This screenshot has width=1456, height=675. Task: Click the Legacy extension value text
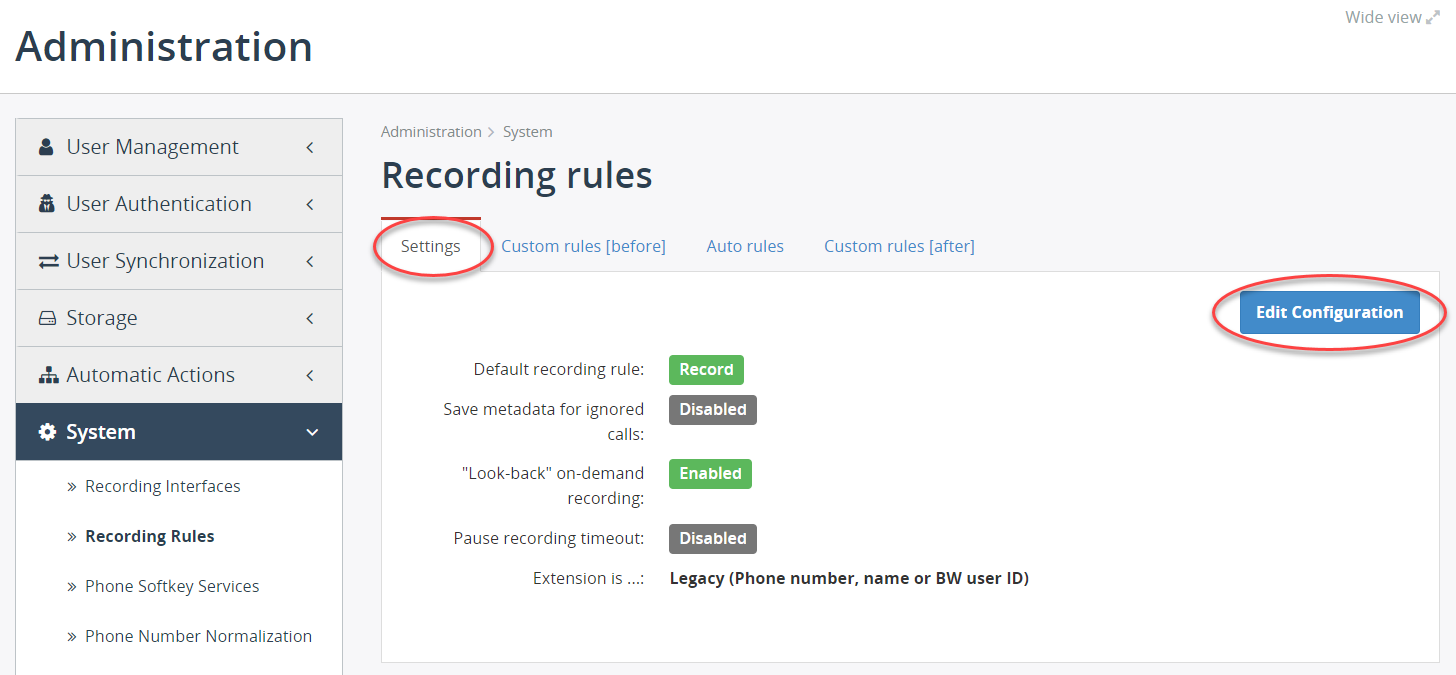(x=849, y=578)
